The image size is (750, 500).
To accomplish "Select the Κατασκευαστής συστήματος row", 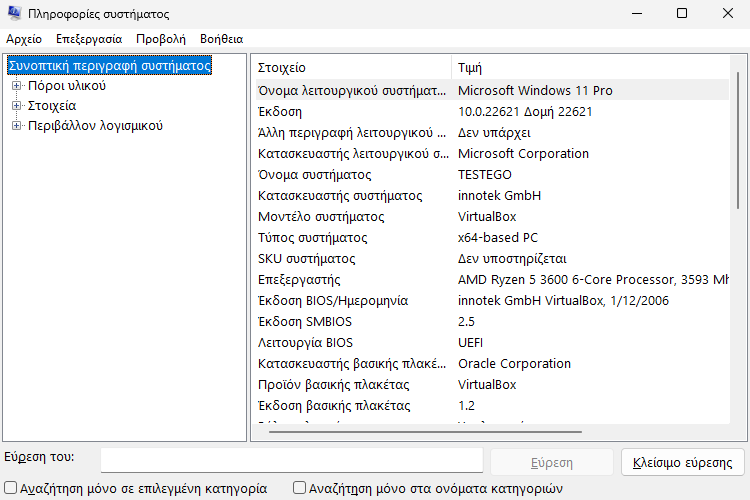I will 492,196.
